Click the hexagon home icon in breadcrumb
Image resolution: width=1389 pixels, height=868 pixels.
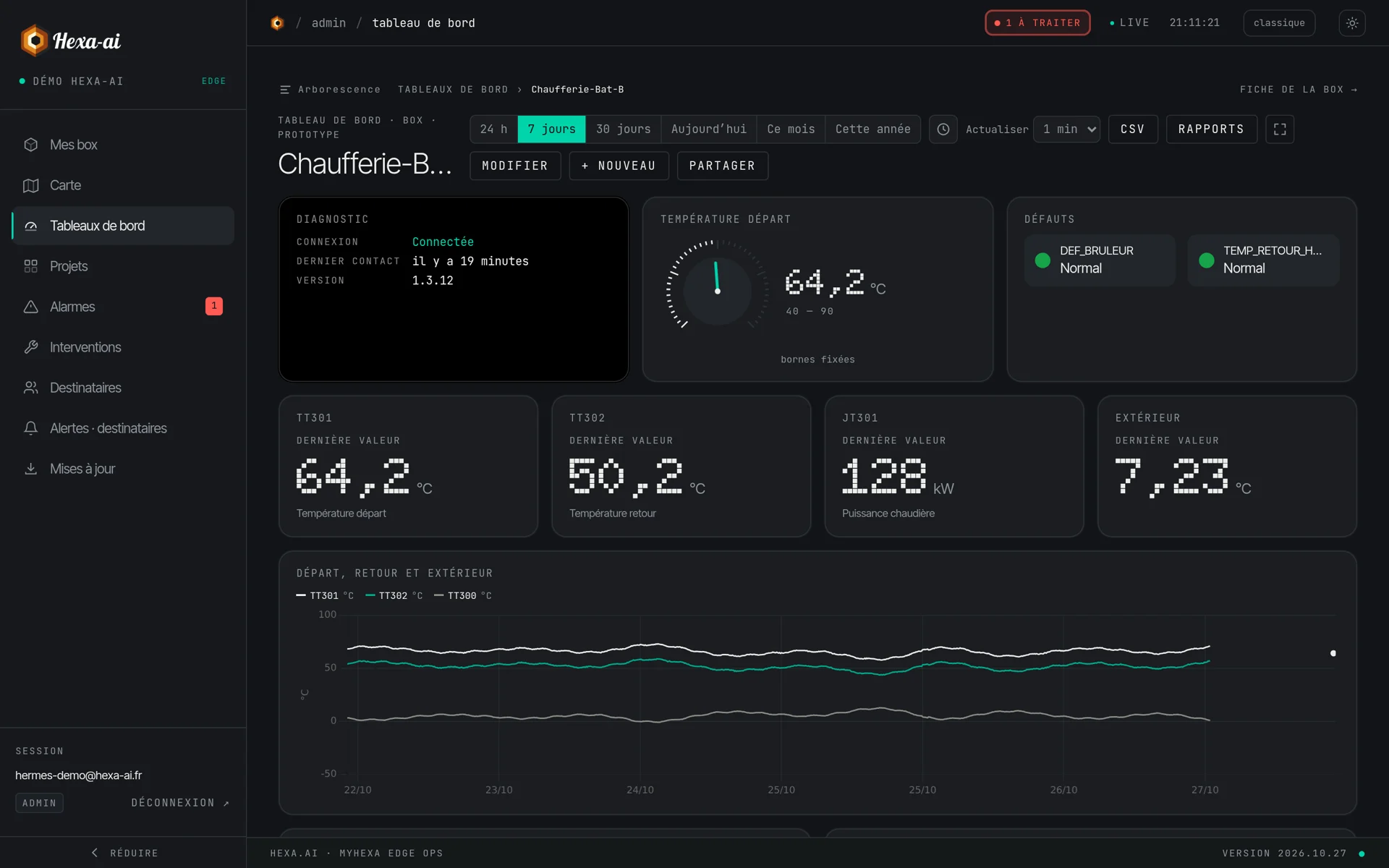coord(277,23)
